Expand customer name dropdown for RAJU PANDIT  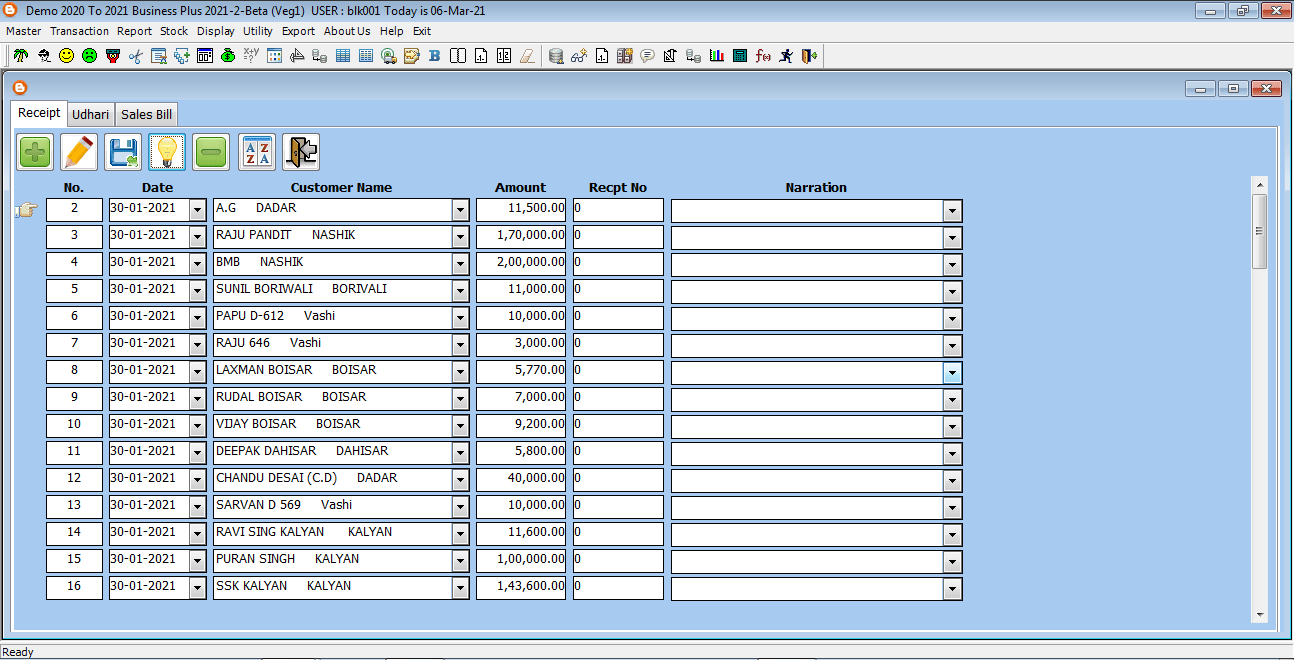coord(460,237)
